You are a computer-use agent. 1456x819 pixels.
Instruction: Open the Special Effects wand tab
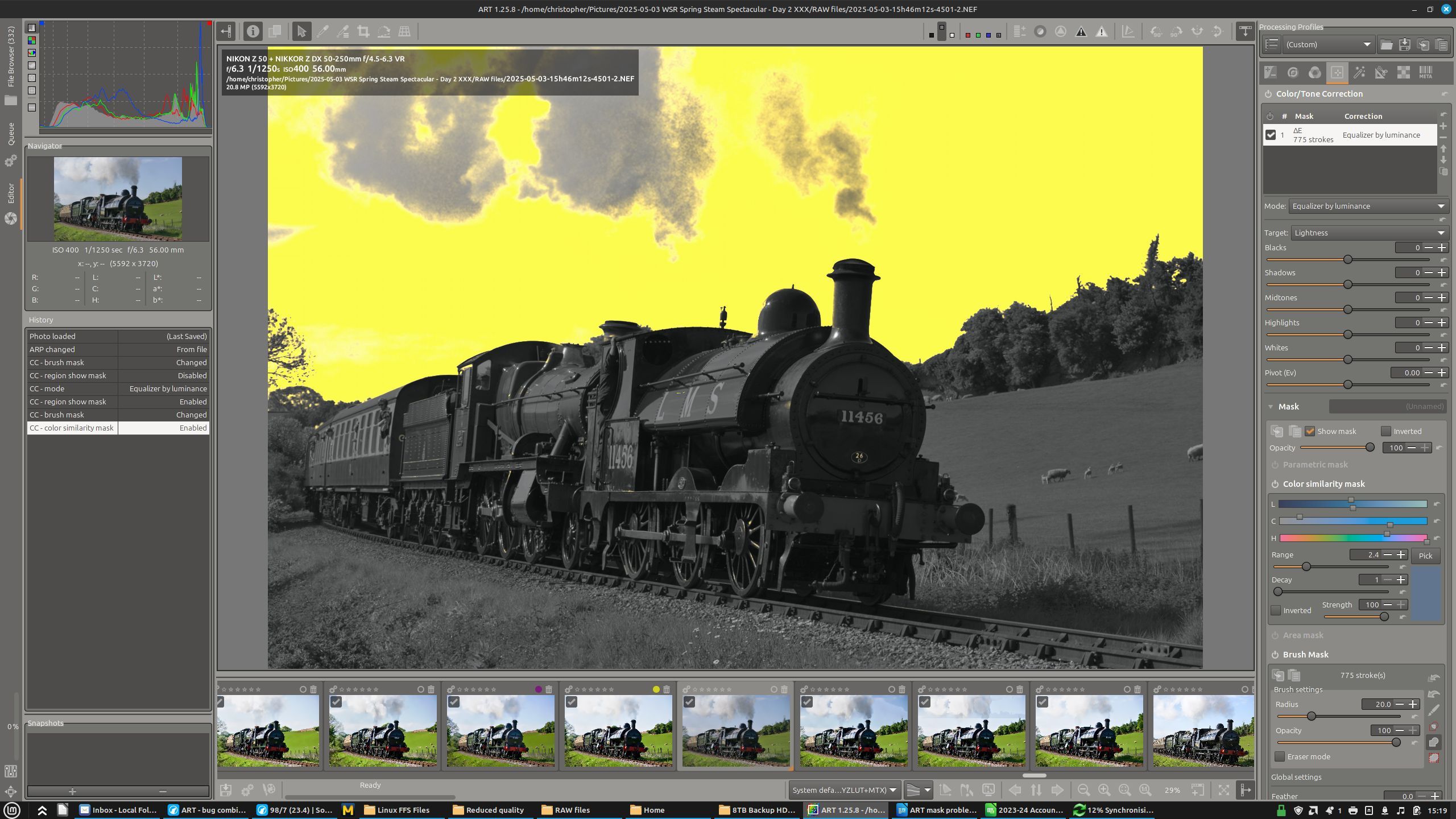(1359, 72)
